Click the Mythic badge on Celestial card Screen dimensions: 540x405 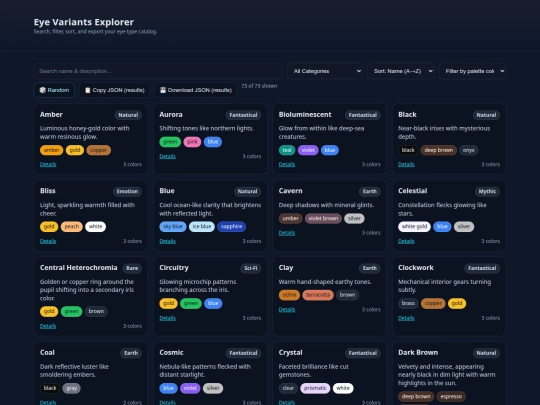487,191
